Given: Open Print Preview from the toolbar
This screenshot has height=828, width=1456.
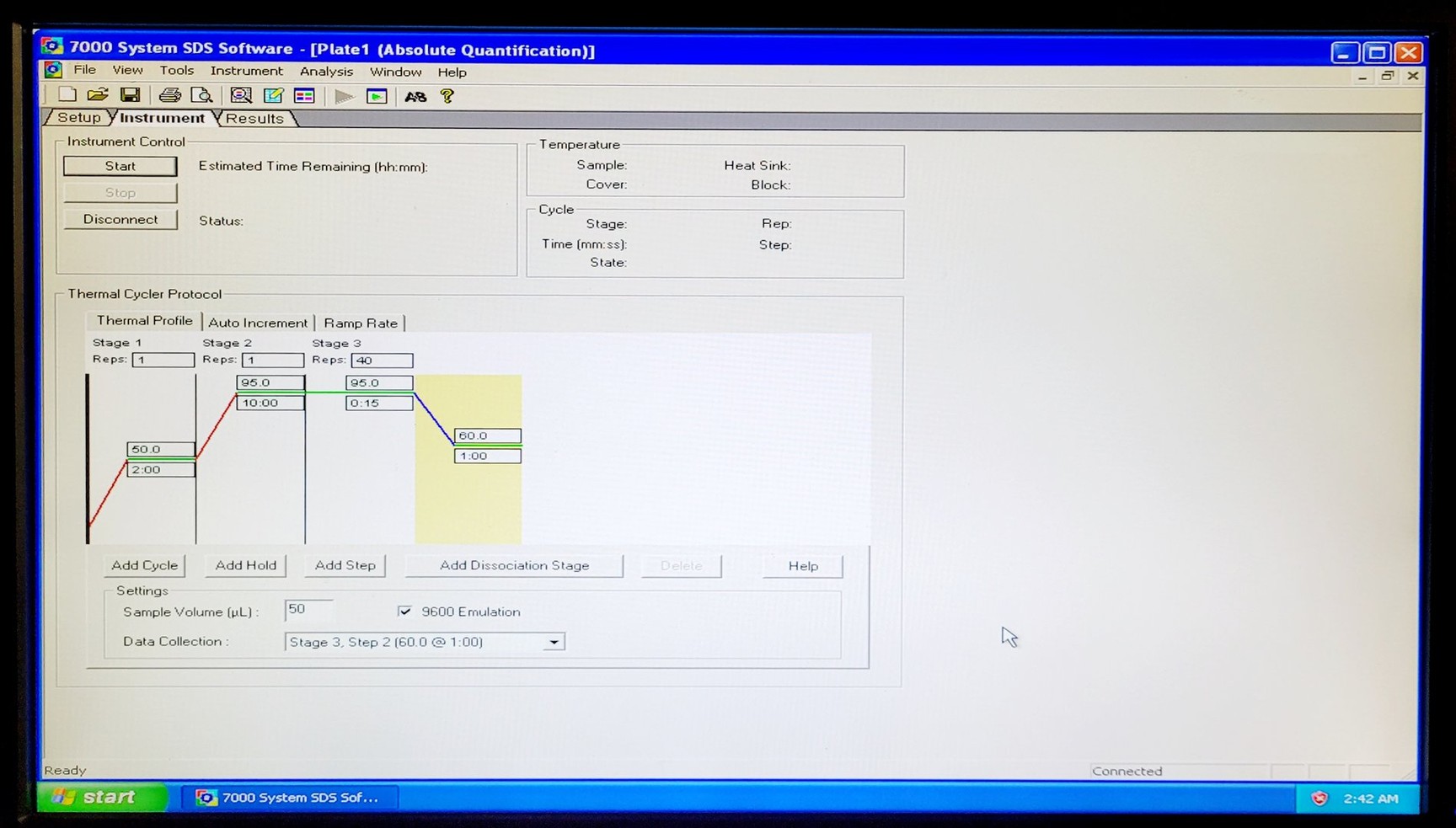Looking at the screenshot, I should click(x=201, y=95).
